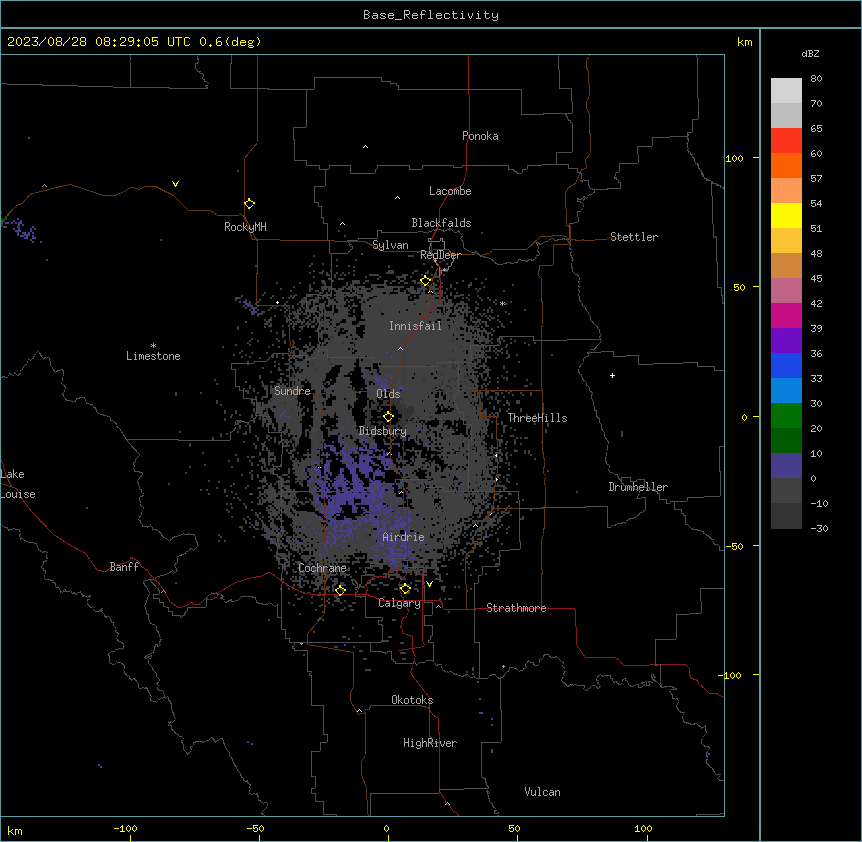This screenshot has width=862, height=842.
Task: Select the purple 39-36 dBZ legend swatch
Action: pos(786,341)
